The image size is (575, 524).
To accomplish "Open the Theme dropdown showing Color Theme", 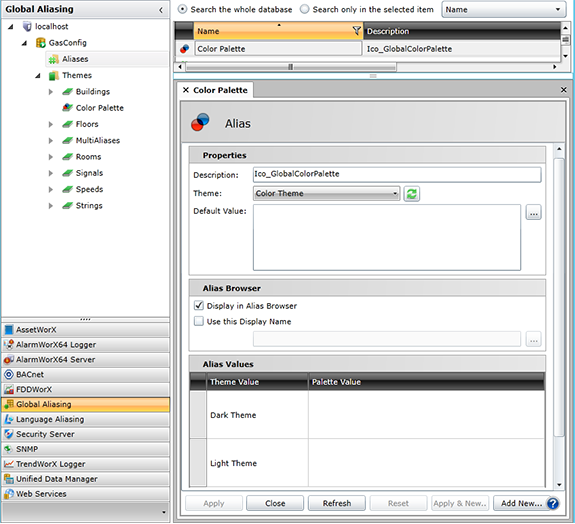I will click(326, 193).
